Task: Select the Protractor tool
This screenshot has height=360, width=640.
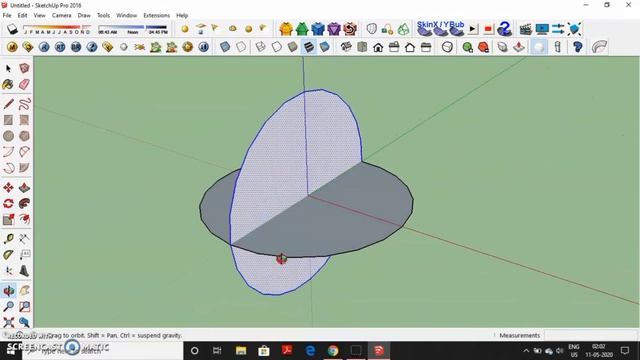Action: pyautogui.click(x=8, y=255)
